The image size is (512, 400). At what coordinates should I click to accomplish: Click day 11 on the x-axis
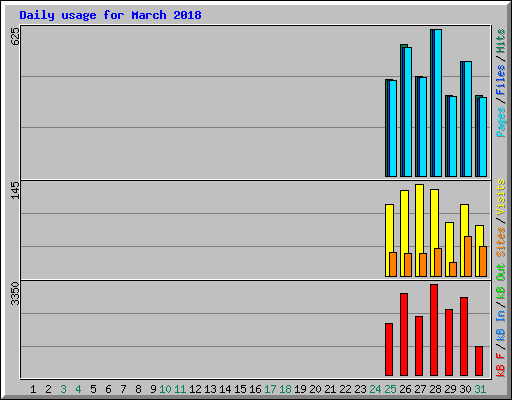point(180,389)
